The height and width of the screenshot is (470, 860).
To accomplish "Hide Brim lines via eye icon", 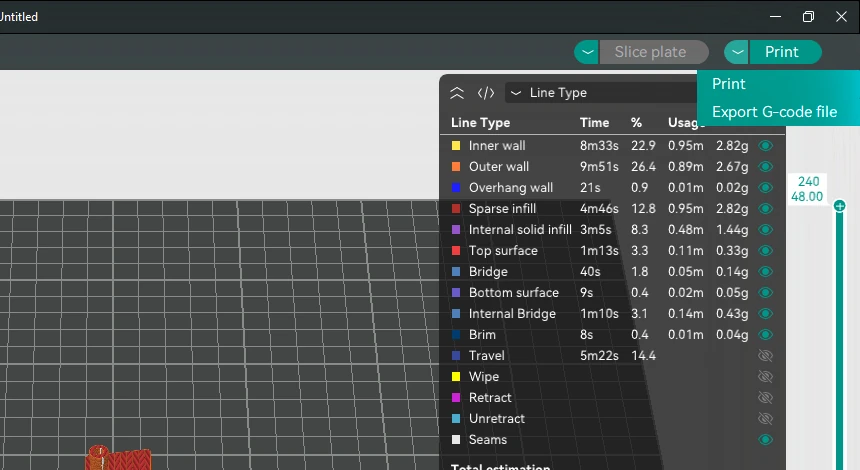I will (x=766, y=335).
